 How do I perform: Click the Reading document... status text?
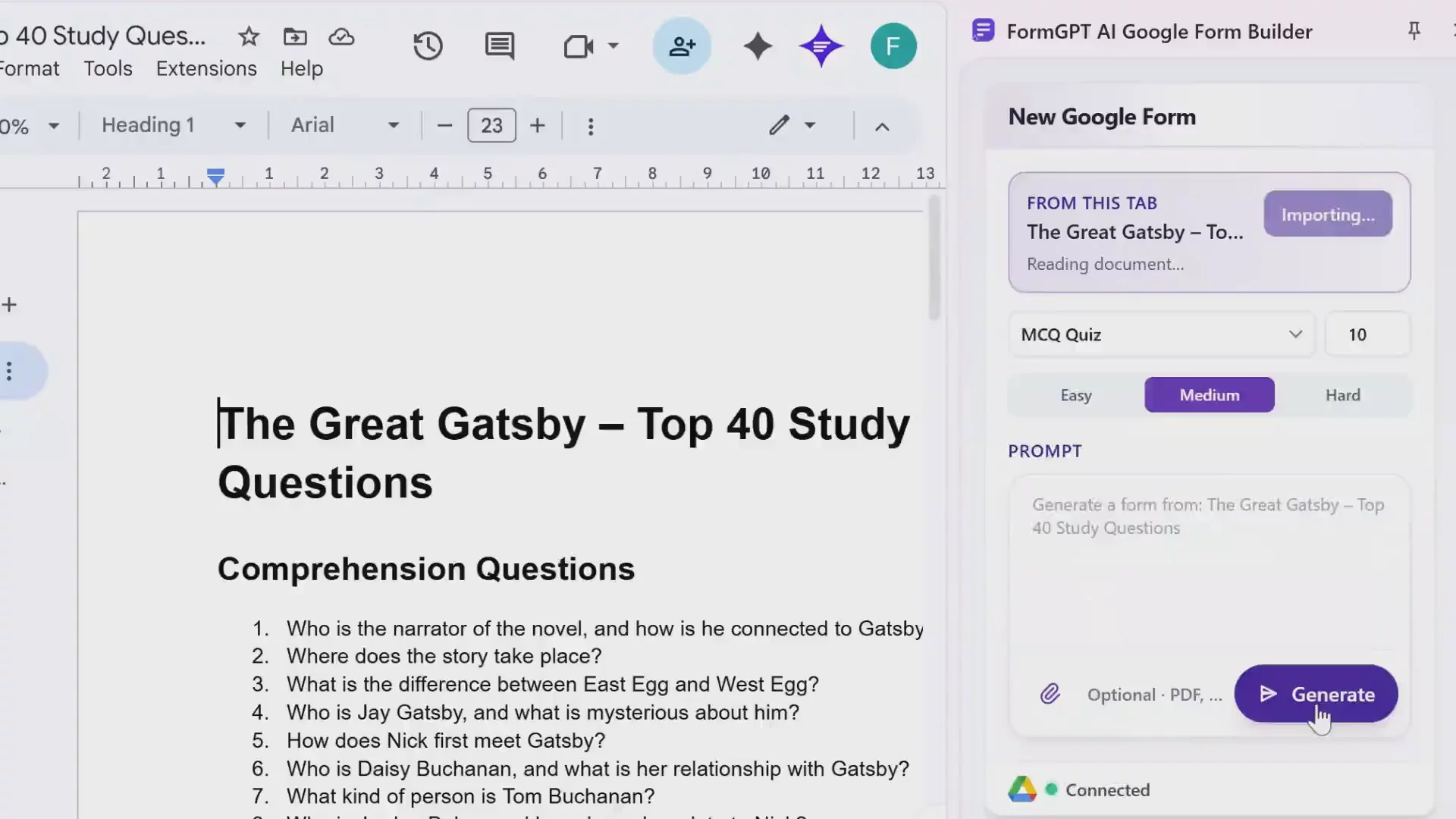[x=1105, y=264]
